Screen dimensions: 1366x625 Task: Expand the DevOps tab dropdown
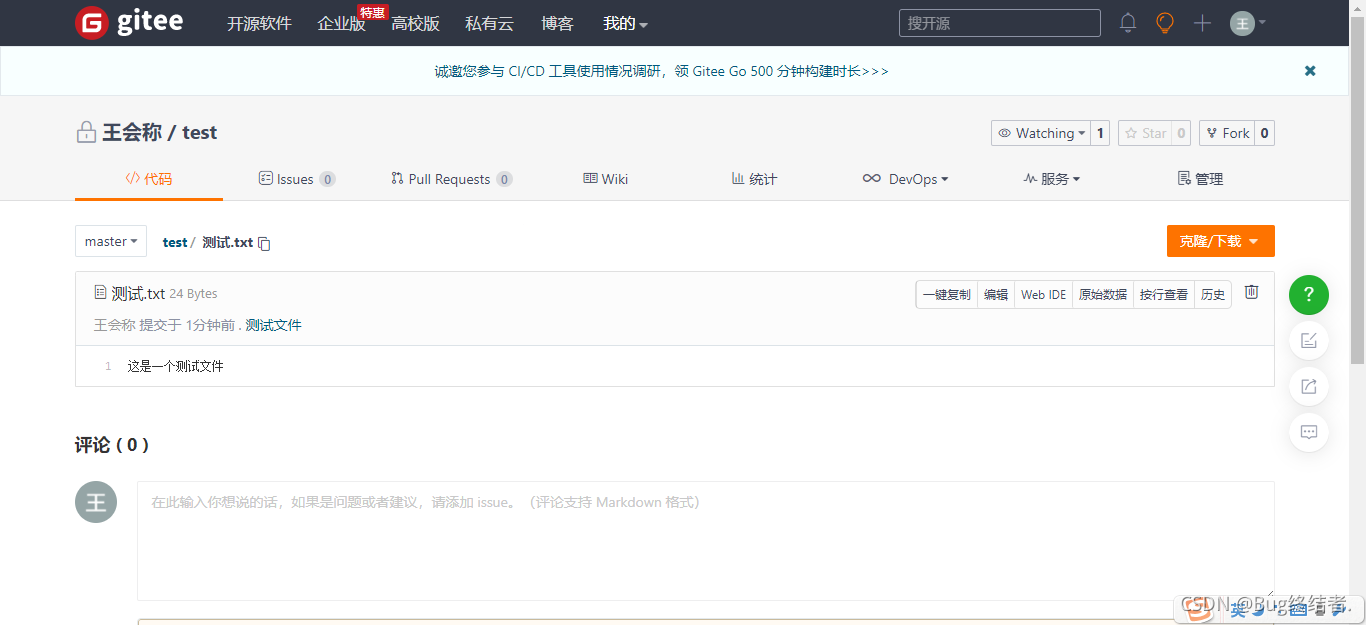[905, 179]
